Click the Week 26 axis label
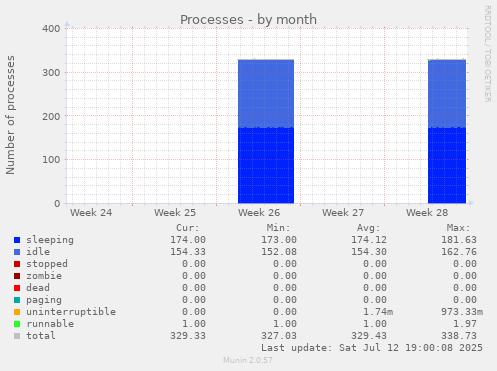The height and width of the screenshot is (371, 497). click(x=259, y=213)
